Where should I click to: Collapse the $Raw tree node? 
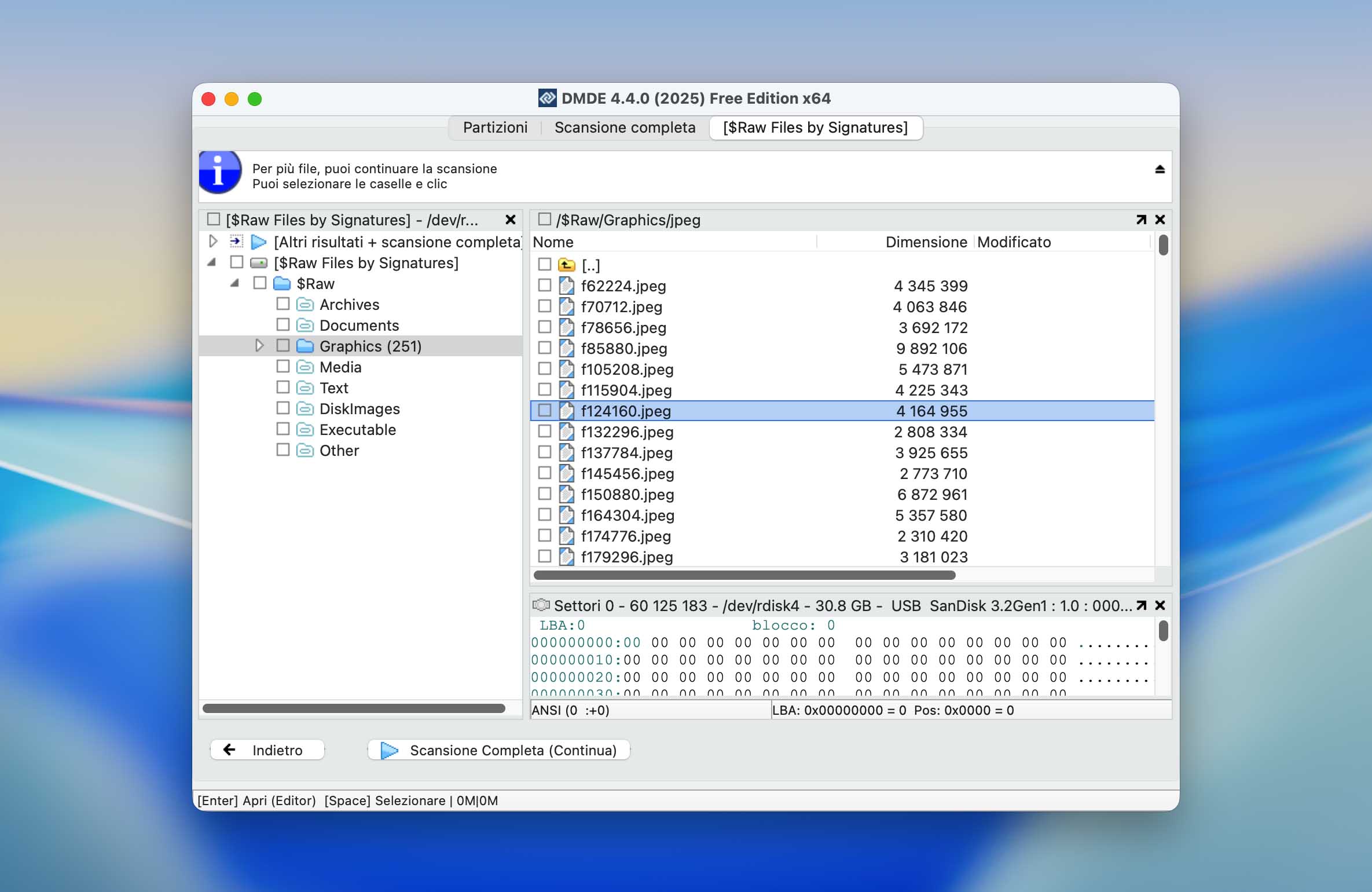(x=234, y=283)
